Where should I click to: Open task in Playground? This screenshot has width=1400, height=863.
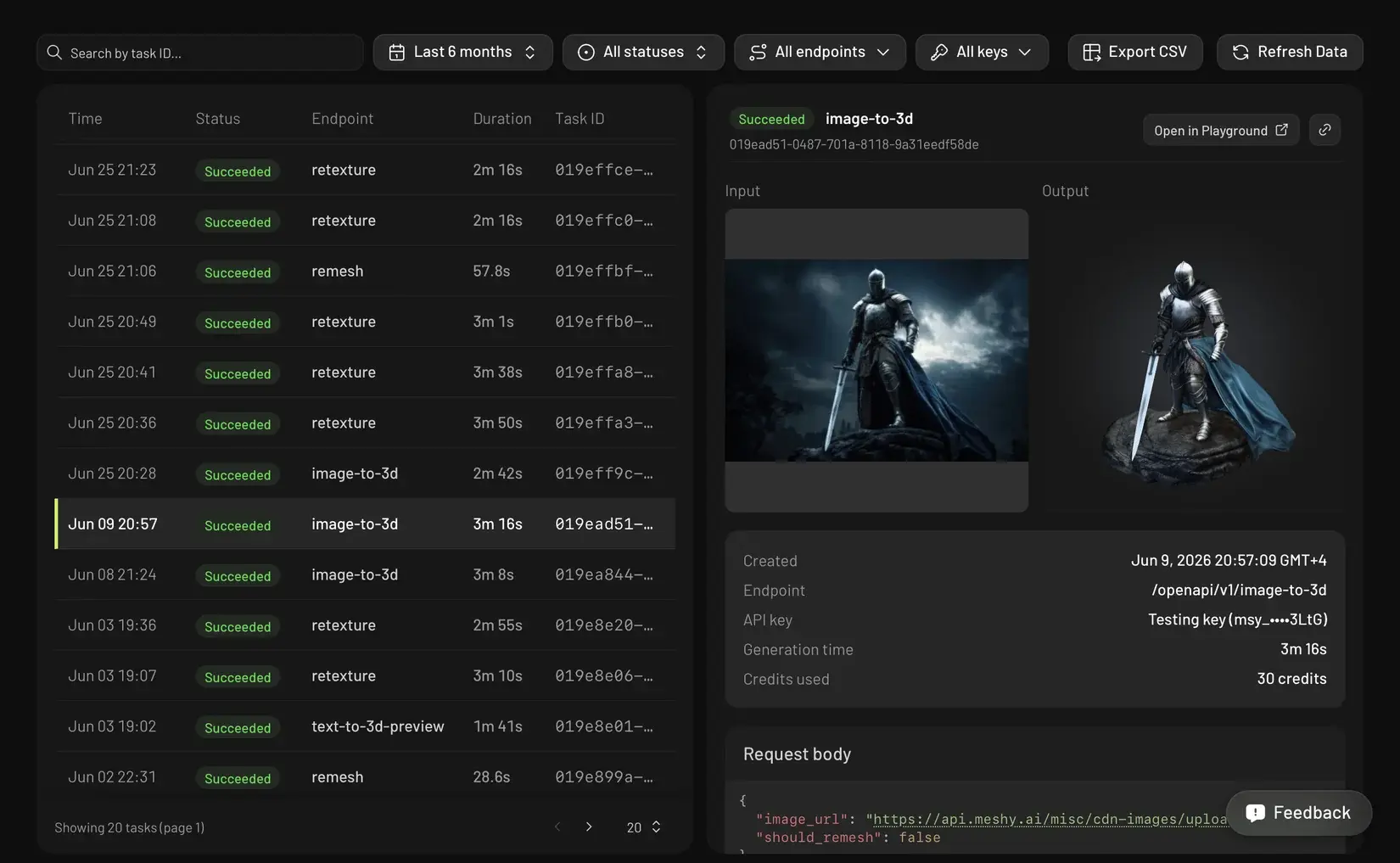pyautogui.click(x=1221, y=130)
